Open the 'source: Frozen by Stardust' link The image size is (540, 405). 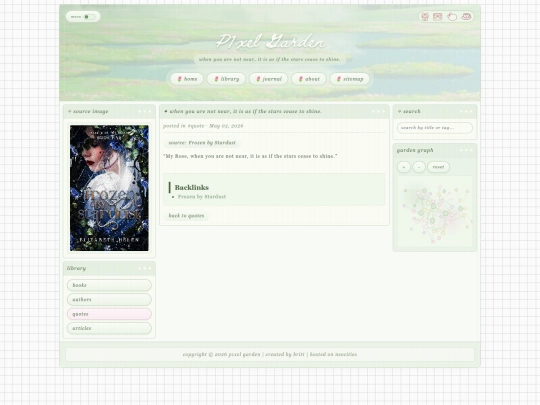click(202, 143)
